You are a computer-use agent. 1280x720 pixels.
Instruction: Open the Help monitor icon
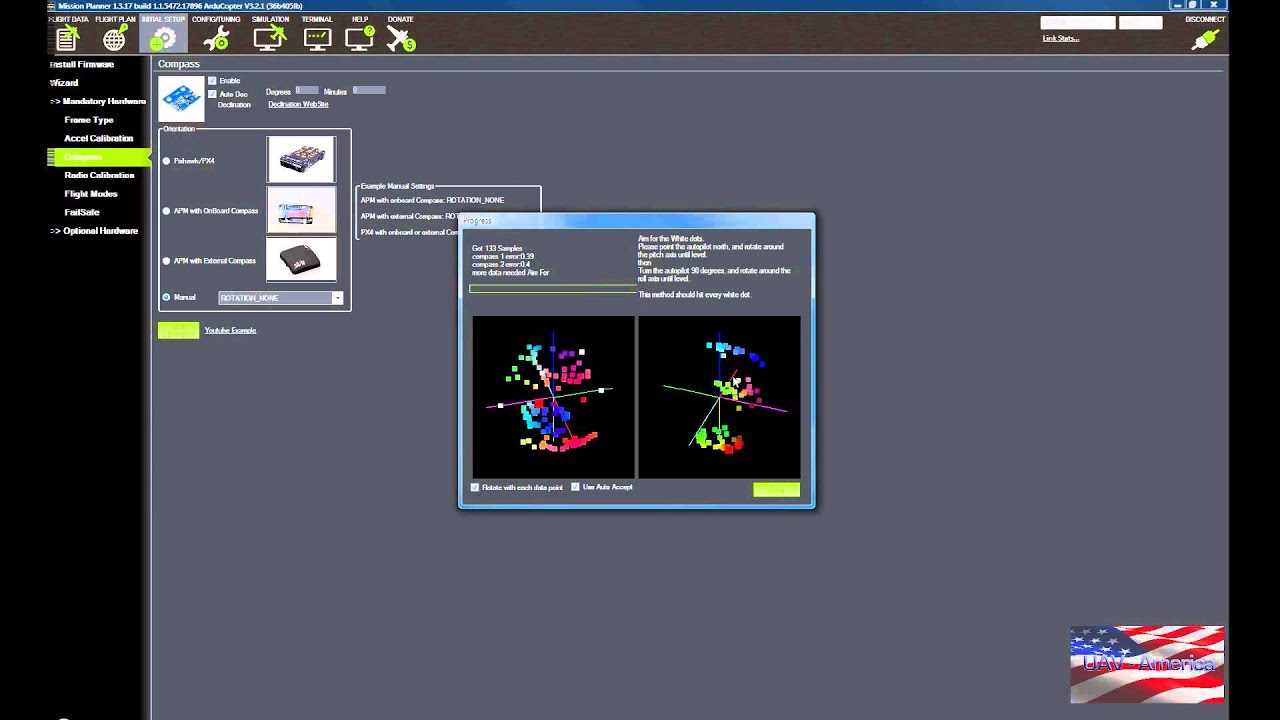(x=359, y=39)
